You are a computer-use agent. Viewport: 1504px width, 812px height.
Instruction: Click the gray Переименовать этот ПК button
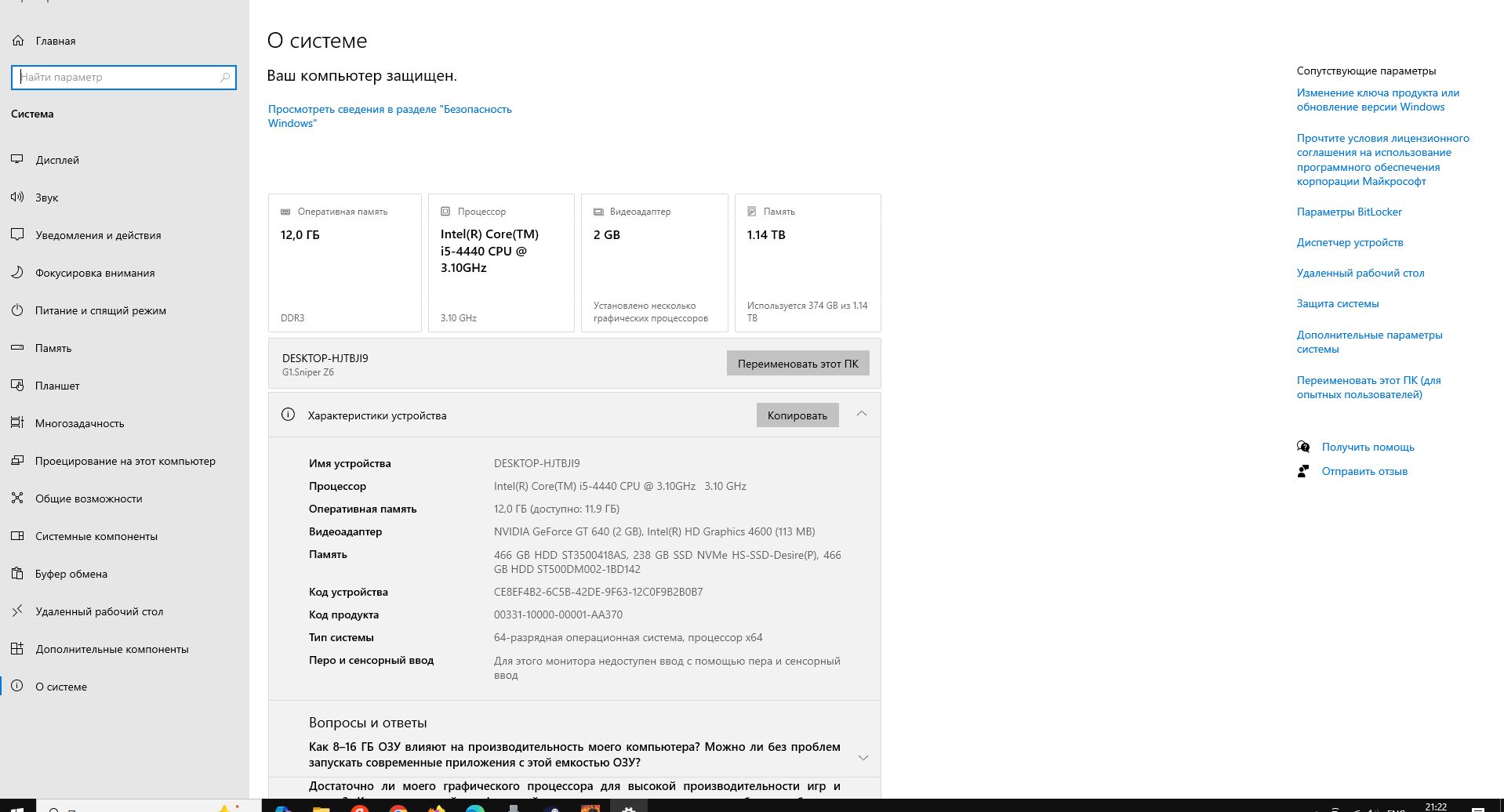[797, 364]
